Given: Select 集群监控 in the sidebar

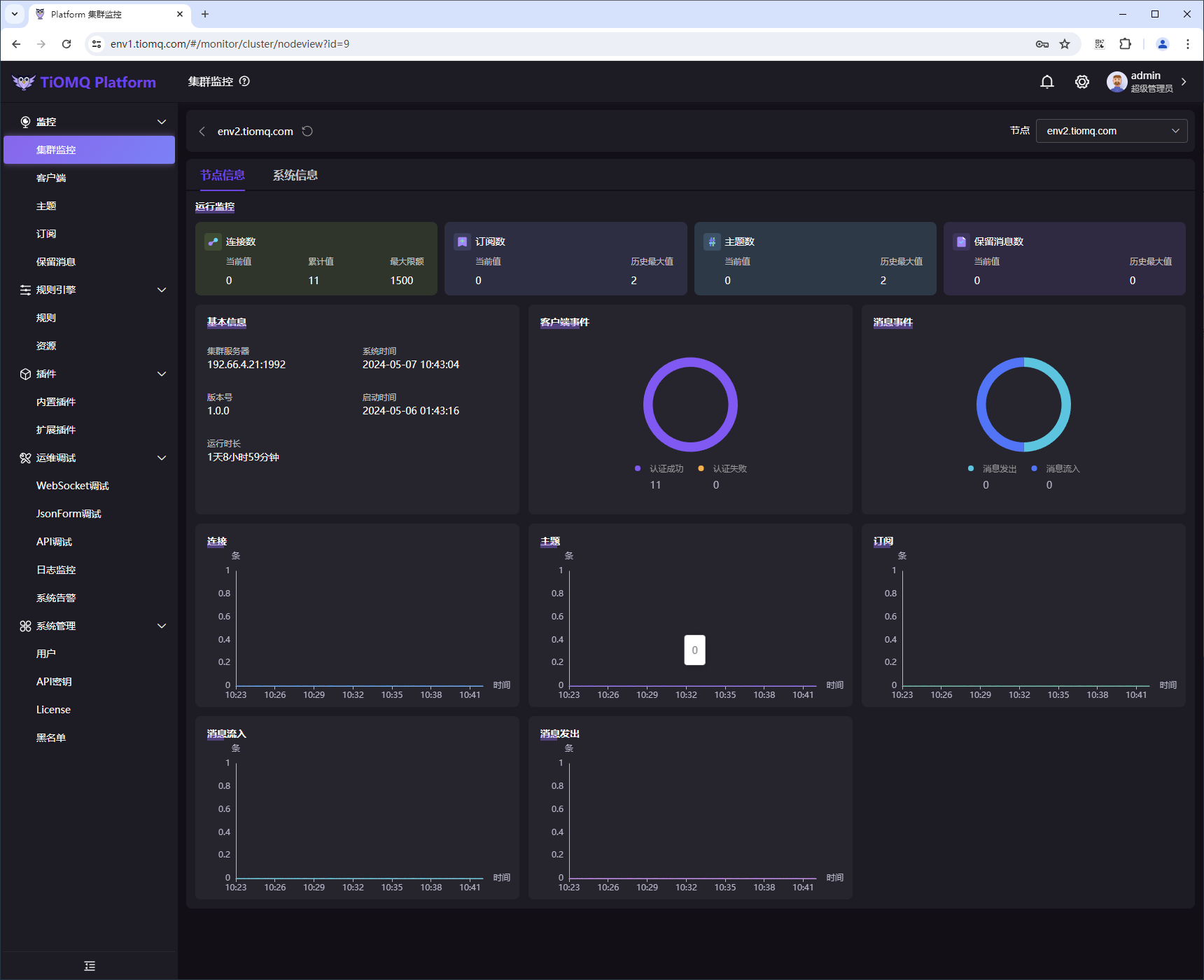Looking at the screenshot, I should [90, 150].
